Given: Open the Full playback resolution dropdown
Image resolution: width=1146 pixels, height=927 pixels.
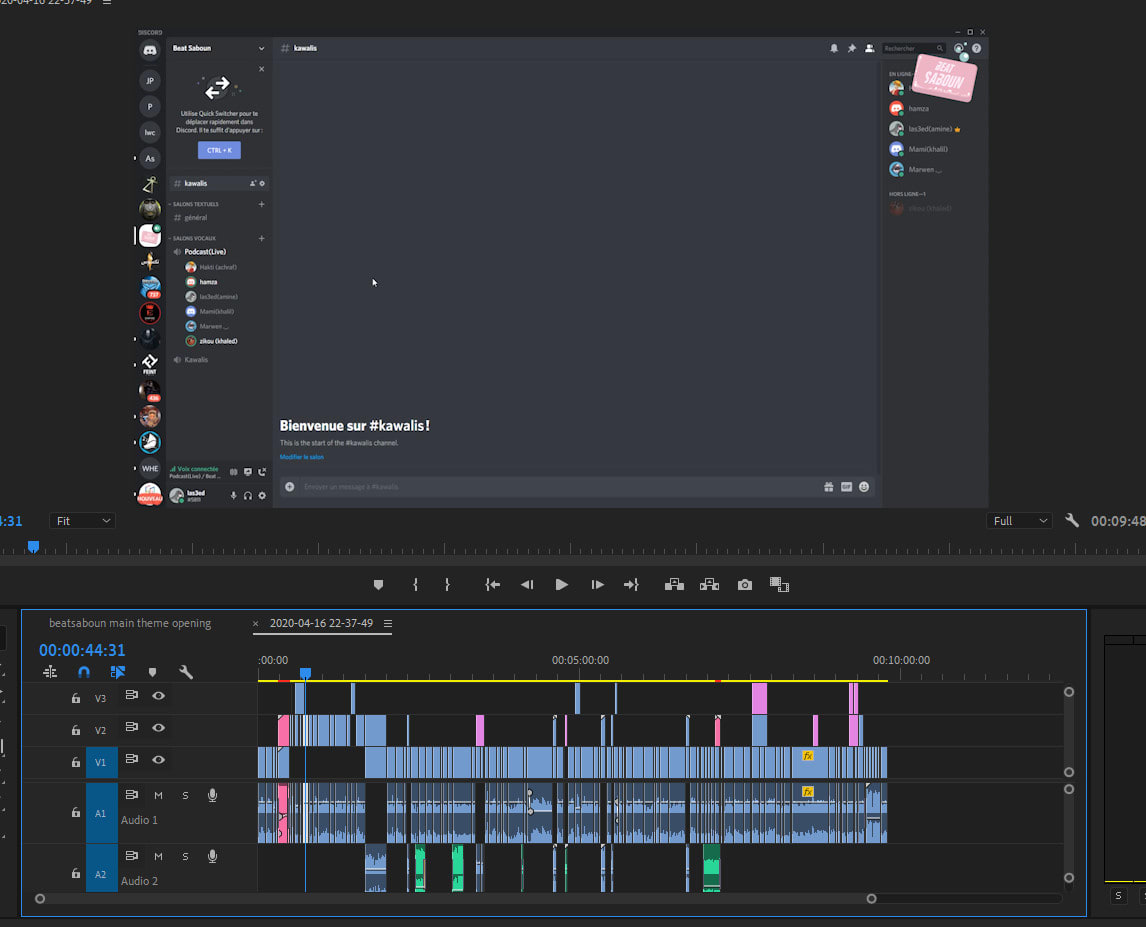Looking at the screenshot, I should [1018, 521].
